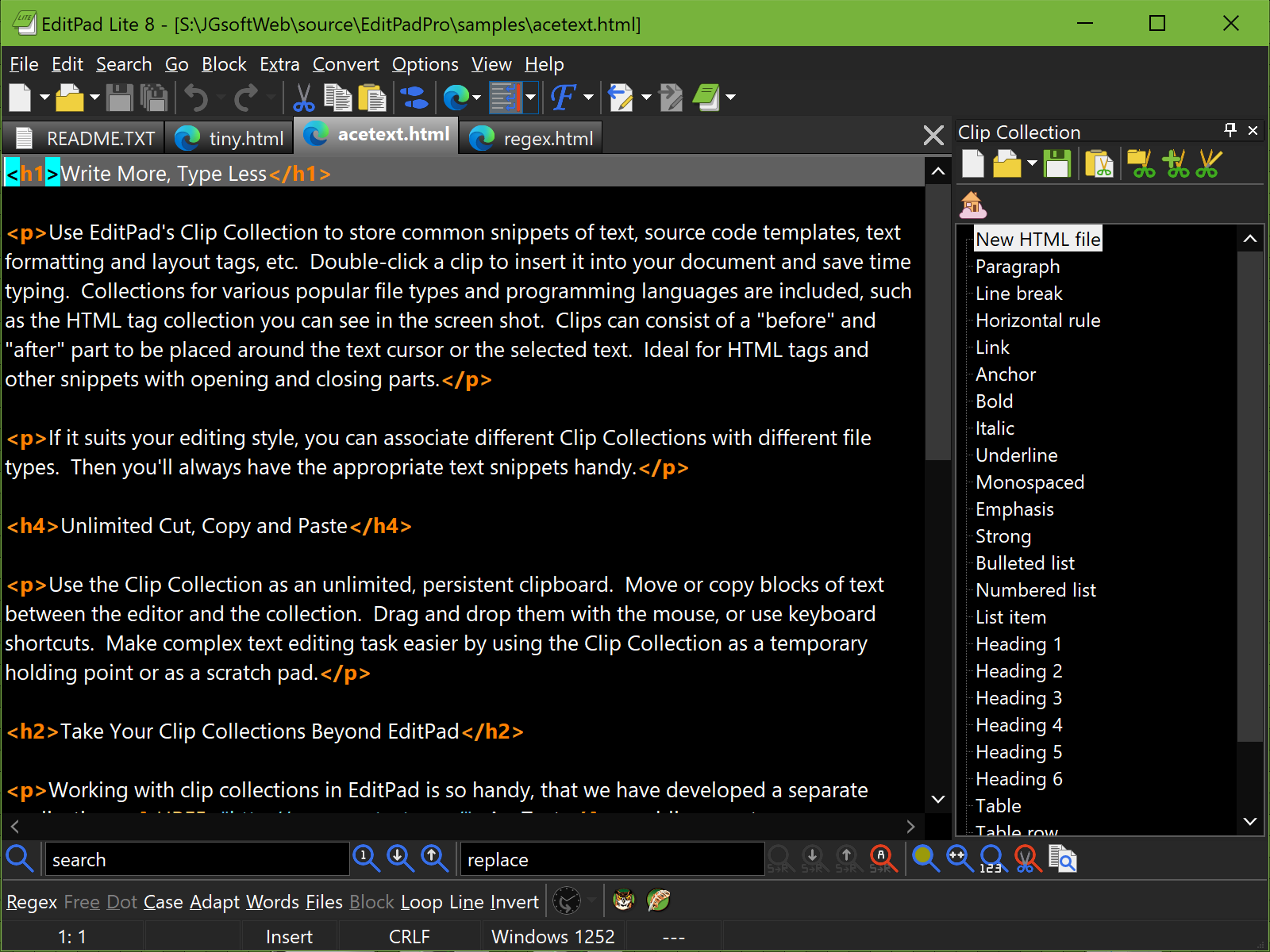The image size is (1270, 952).
Task: Expand the font F dropdown arrow
Action: pos(588,98)
